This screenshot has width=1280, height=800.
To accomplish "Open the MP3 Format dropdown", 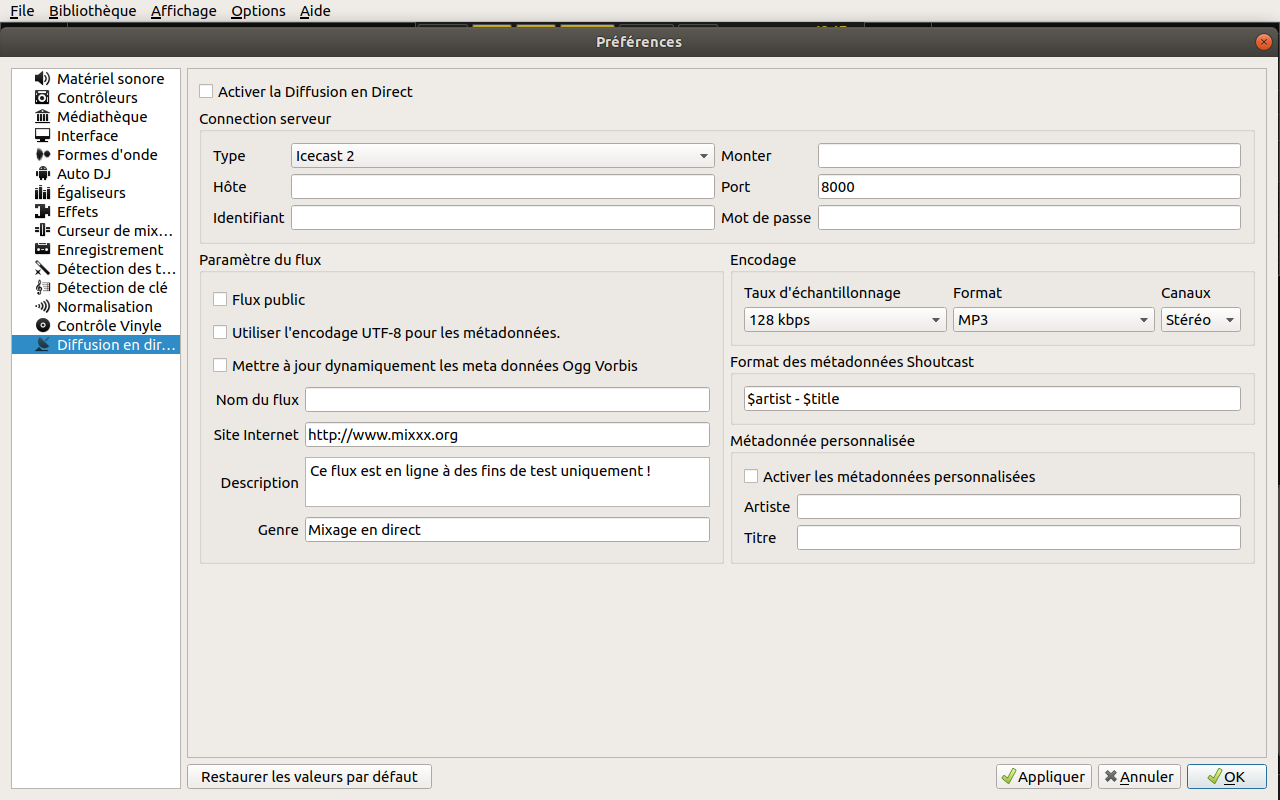I will [1053, 320].
